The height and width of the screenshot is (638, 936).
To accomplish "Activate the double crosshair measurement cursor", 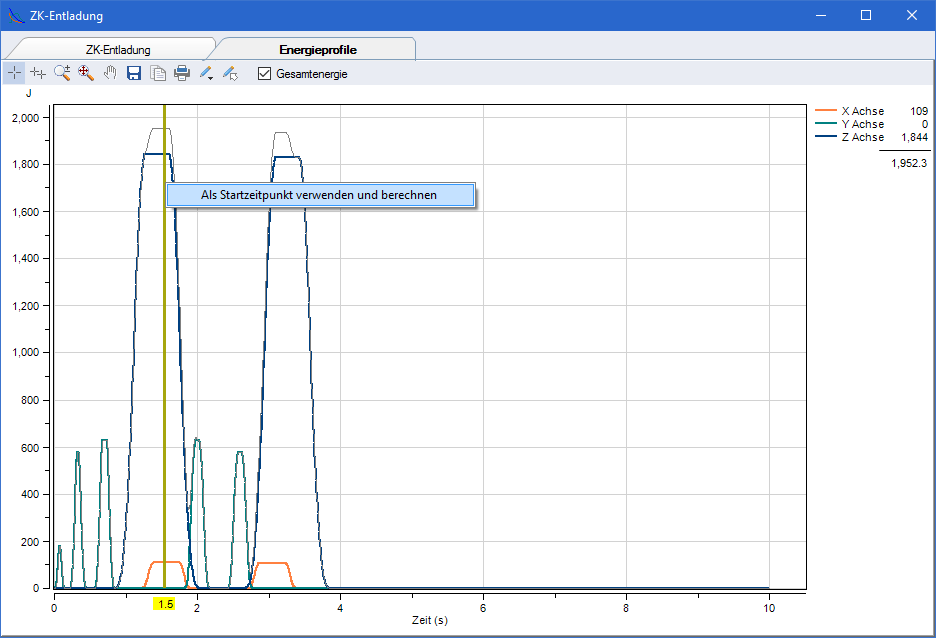I will (x=38, y=73).
